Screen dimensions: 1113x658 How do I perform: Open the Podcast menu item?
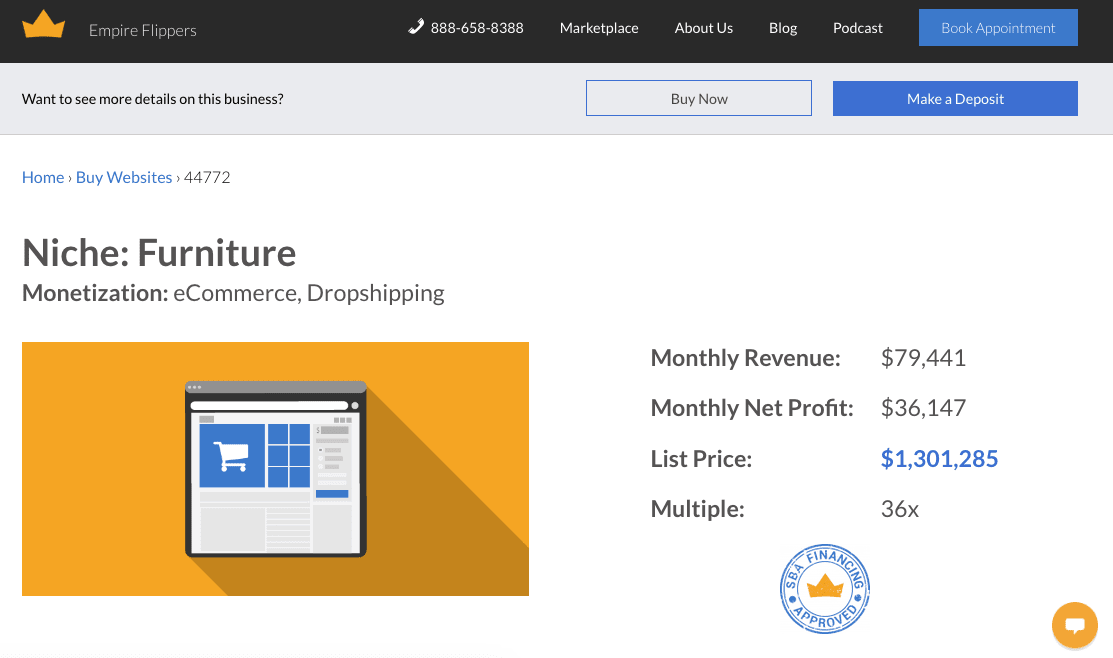[x=857, y=28]
